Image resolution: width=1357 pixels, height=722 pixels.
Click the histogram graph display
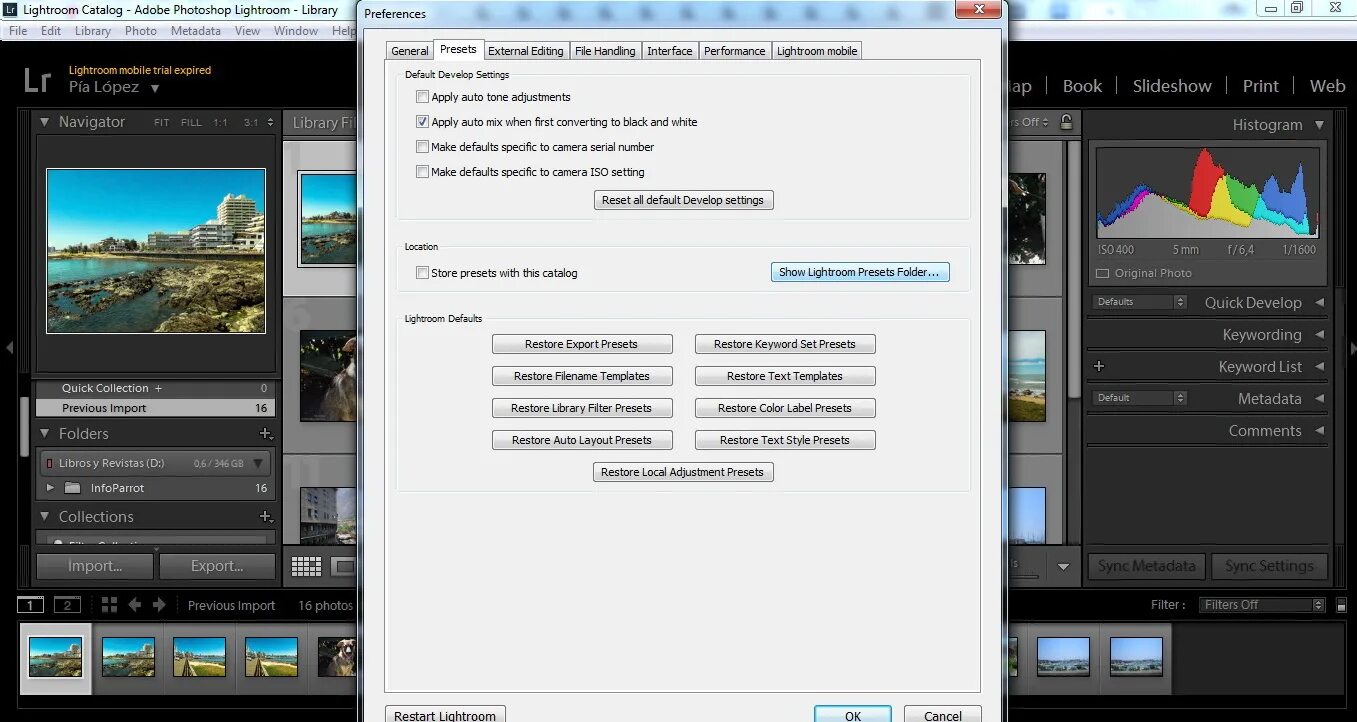tap(1207, 192)
